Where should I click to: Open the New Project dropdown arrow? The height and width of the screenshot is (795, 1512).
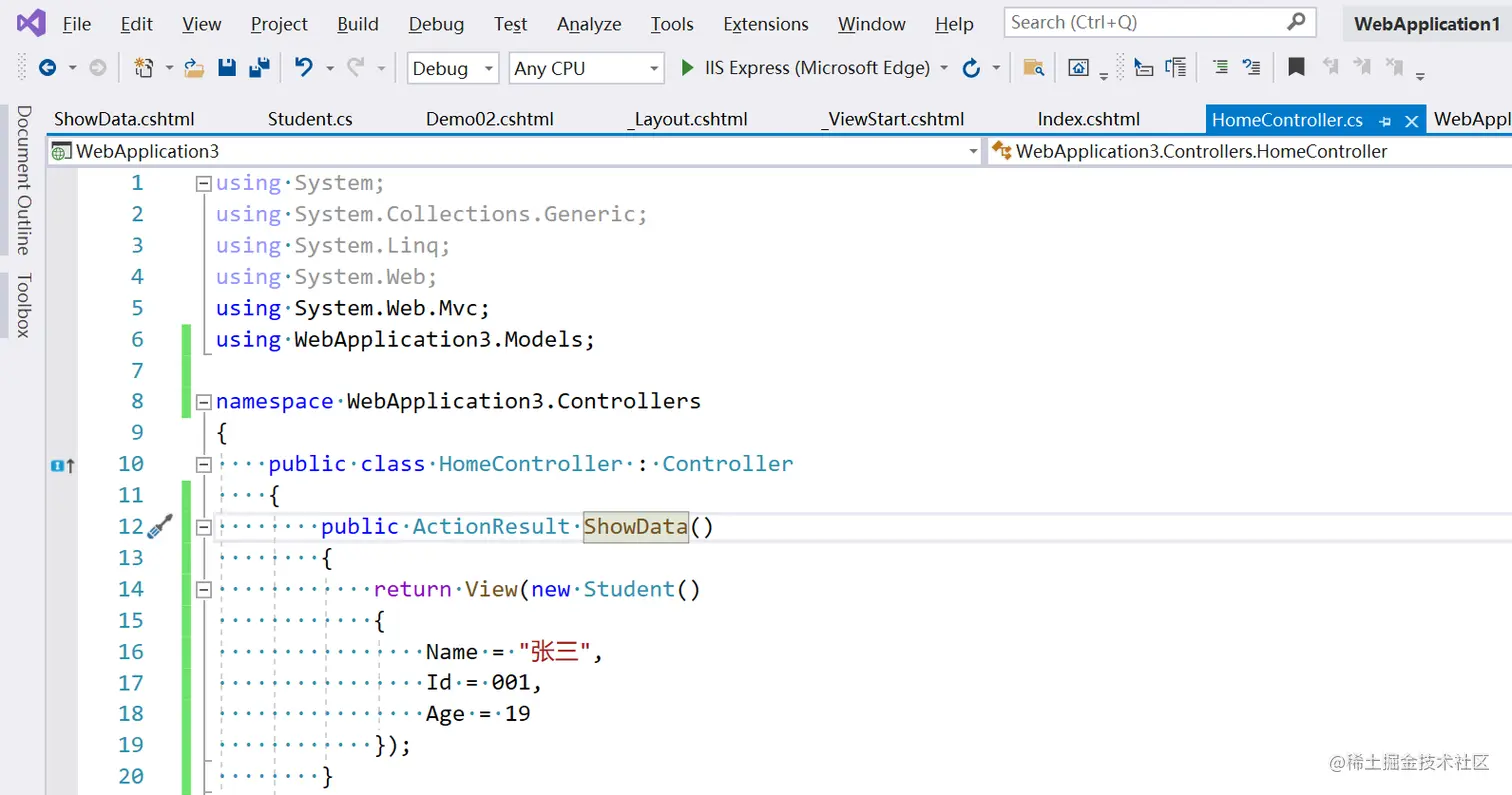(x=169, y=68)
